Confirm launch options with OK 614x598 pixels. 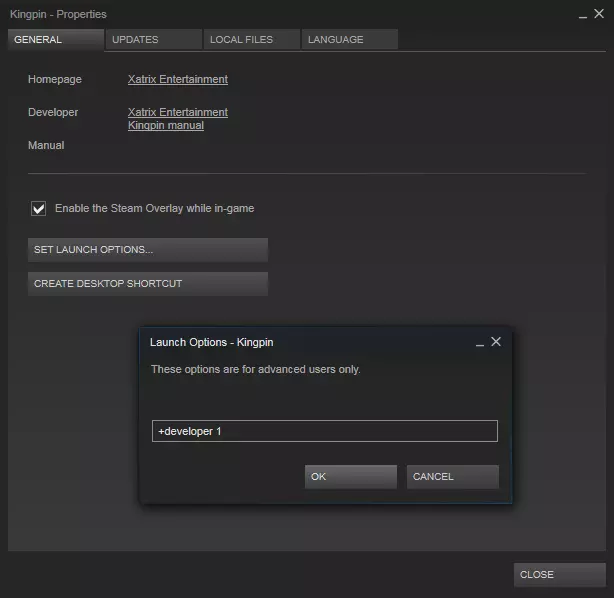(351, 477)
